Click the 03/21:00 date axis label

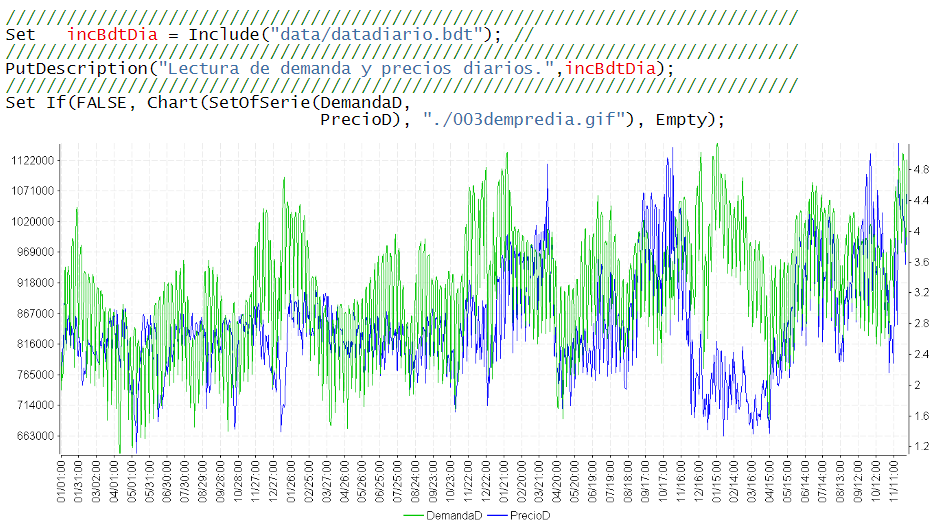539,481
